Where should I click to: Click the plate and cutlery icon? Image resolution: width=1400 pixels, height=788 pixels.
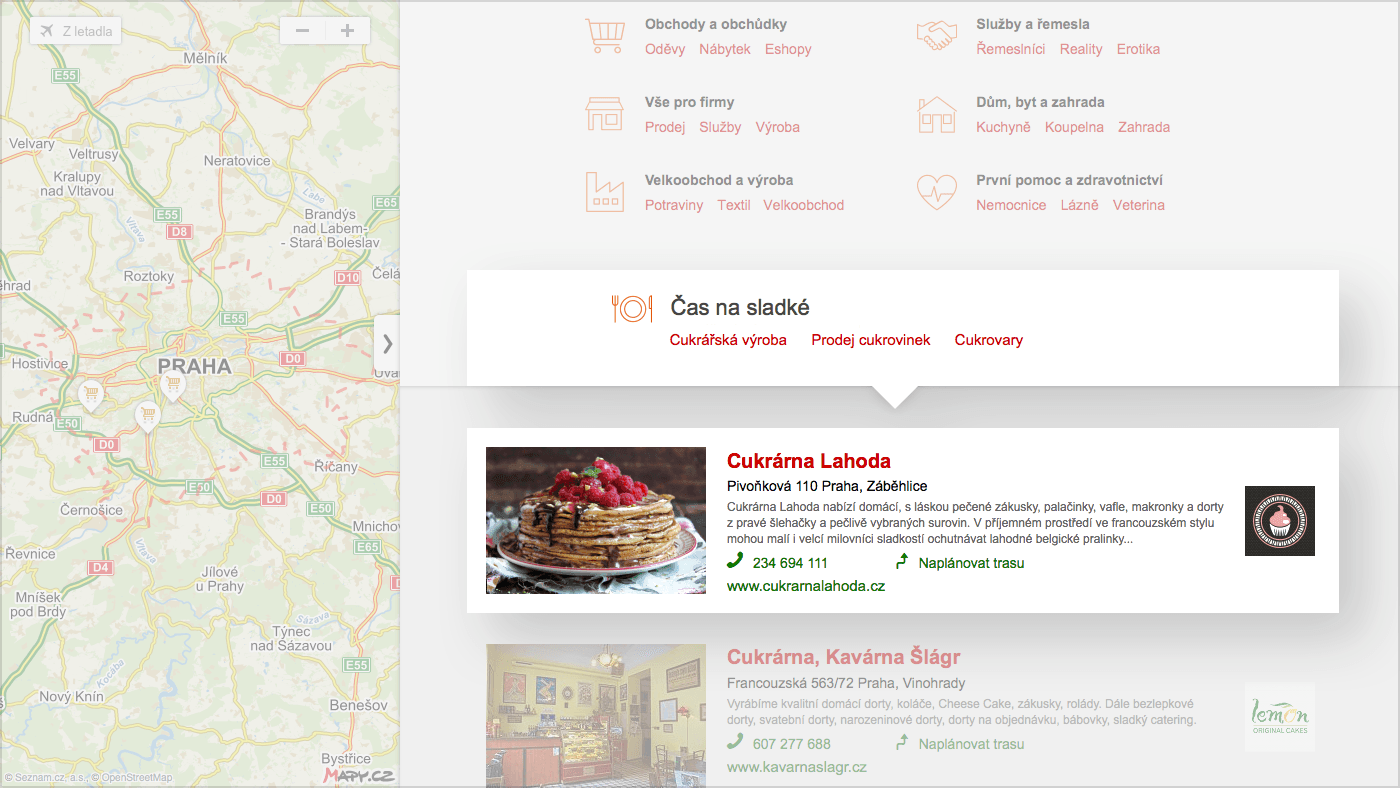pyautogui.click(x=632, y=308)
